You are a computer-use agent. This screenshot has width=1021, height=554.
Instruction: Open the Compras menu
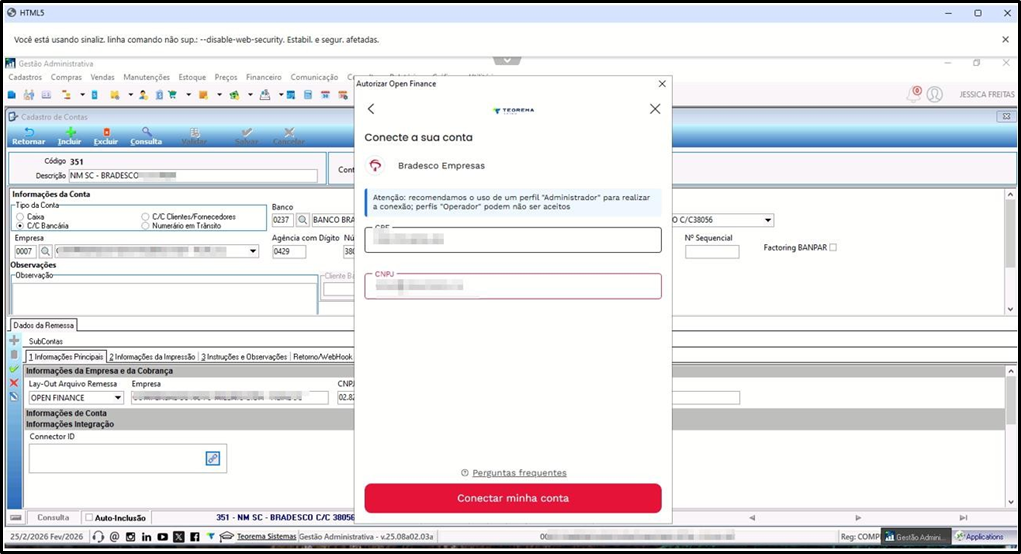click(66, 77)
